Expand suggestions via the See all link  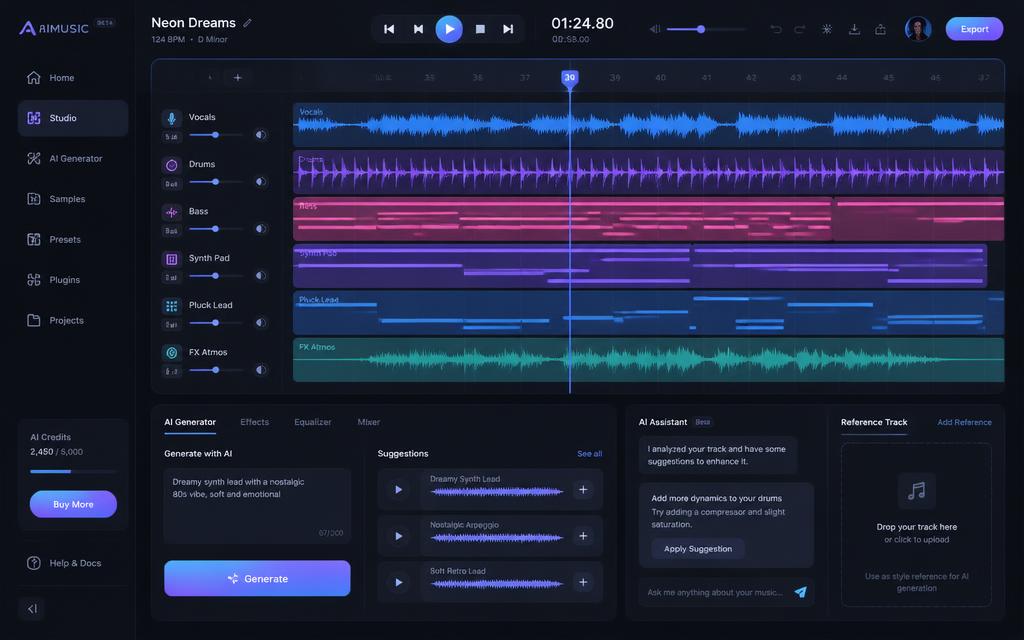tap(589, 453)
